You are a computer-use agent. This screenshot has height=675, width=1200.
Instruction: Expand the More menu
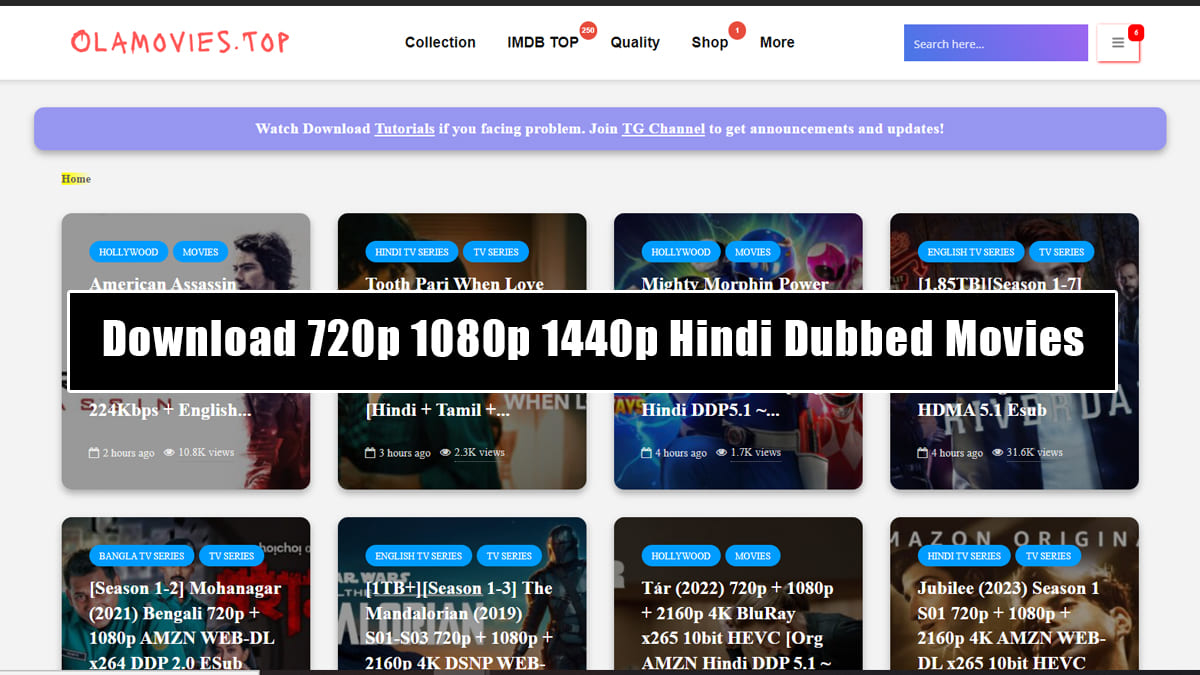click(x=777, y=42)
